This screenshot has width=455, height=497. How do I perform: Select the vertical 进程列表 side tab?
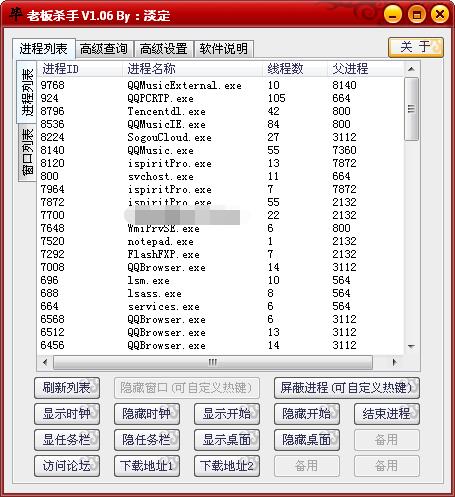[x=26, y=92]
